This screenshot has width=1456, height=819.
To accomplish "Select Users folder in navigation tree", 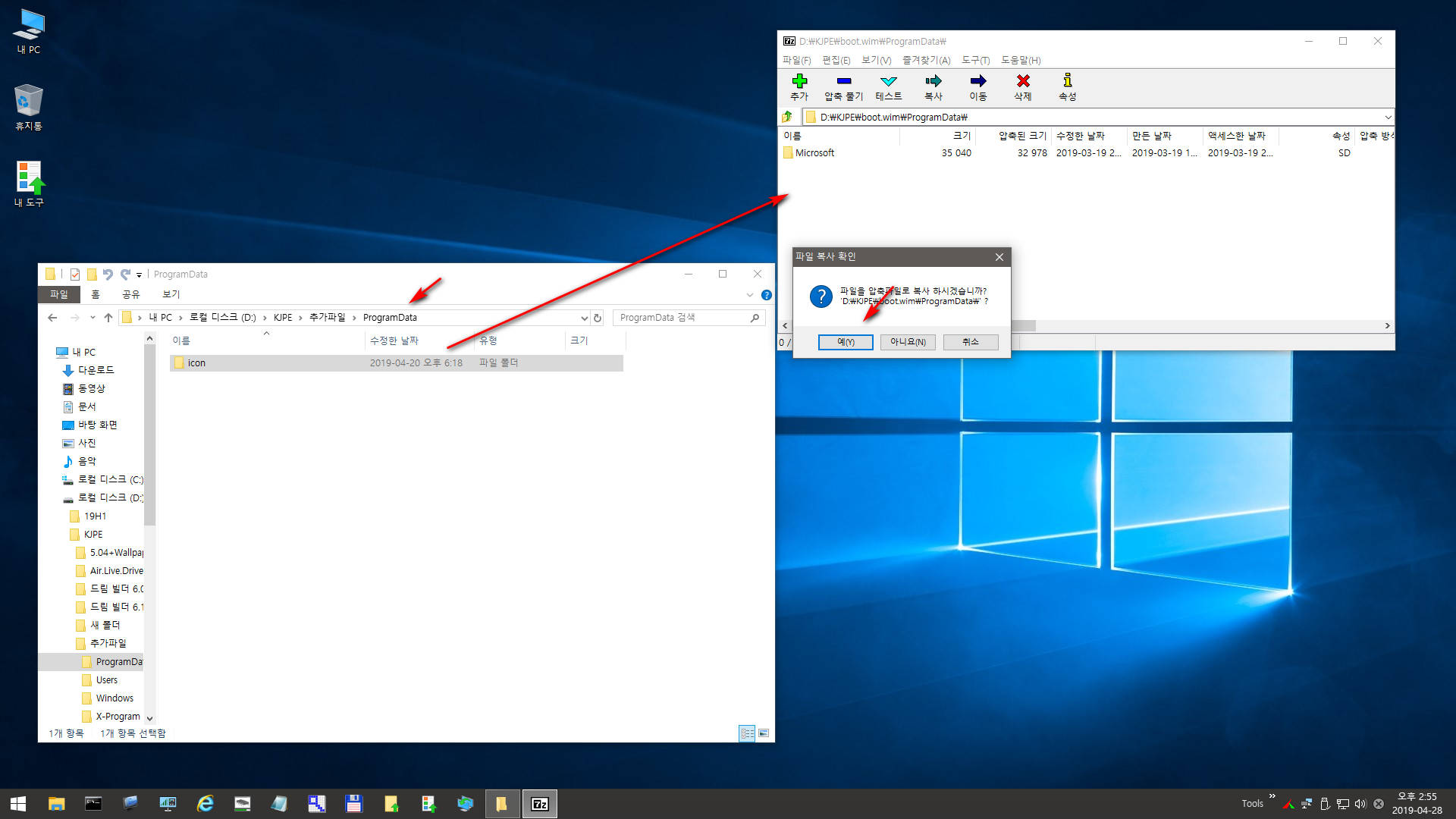I will pos(107,680).
